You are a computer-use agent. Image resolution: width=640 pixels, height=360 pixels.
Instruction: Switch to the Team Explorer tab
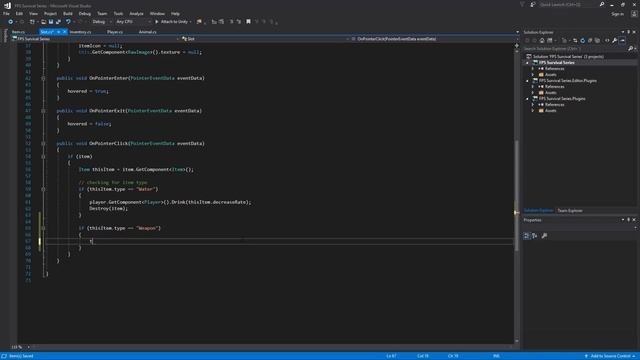(570, 211)
